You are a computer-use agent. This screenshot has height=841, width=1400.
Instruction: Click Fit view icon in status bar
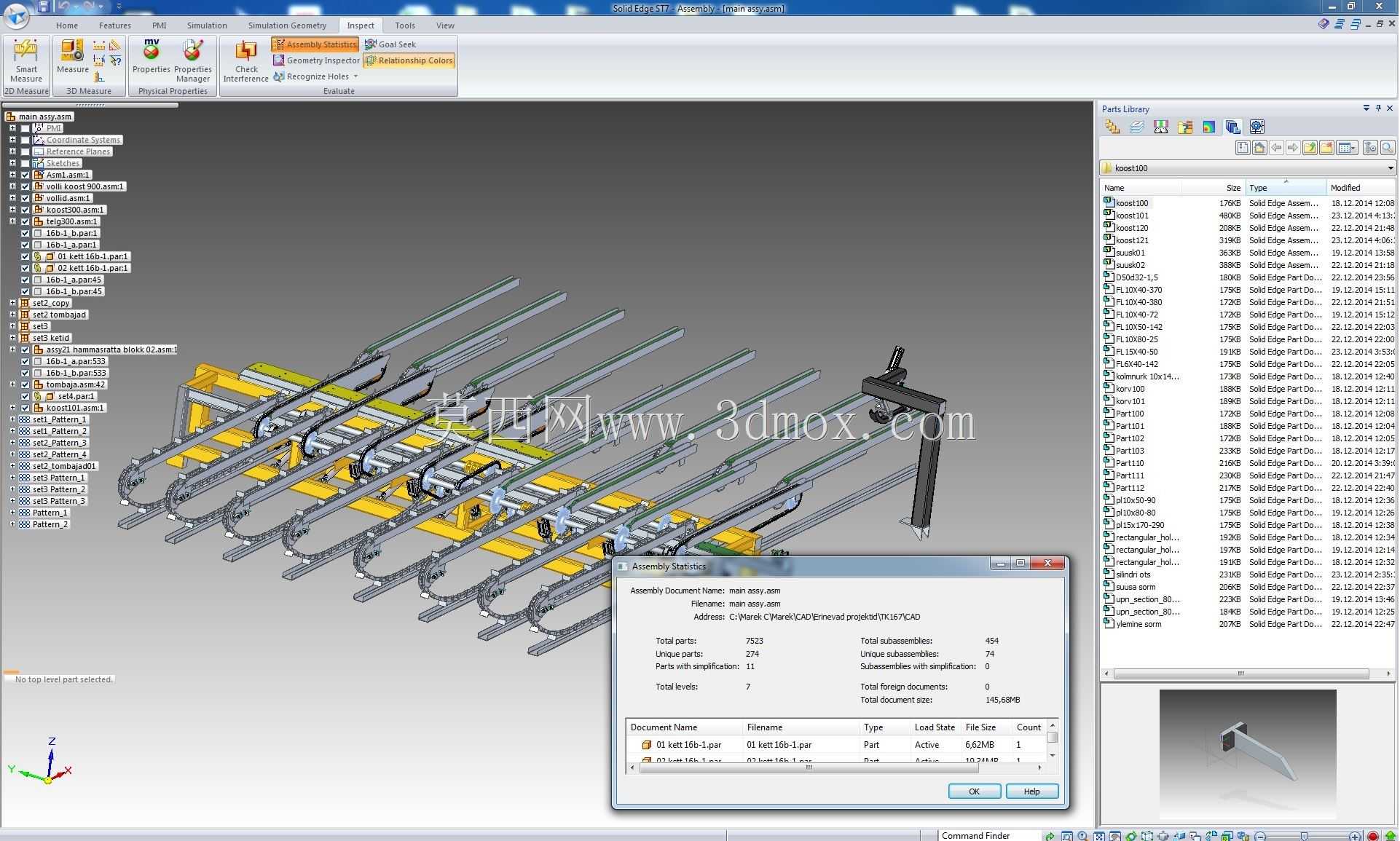pos(1099,836)
